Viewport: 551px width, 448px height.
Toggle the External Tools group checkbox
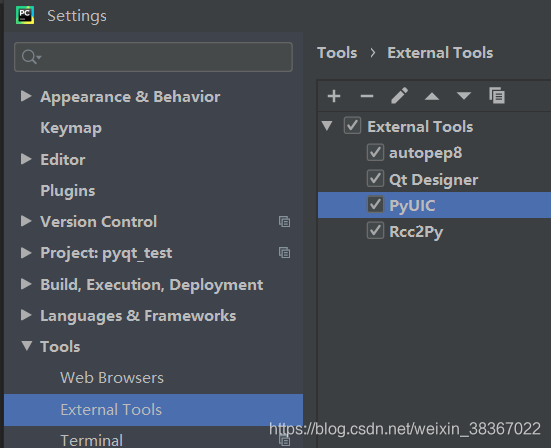(352, 126)
